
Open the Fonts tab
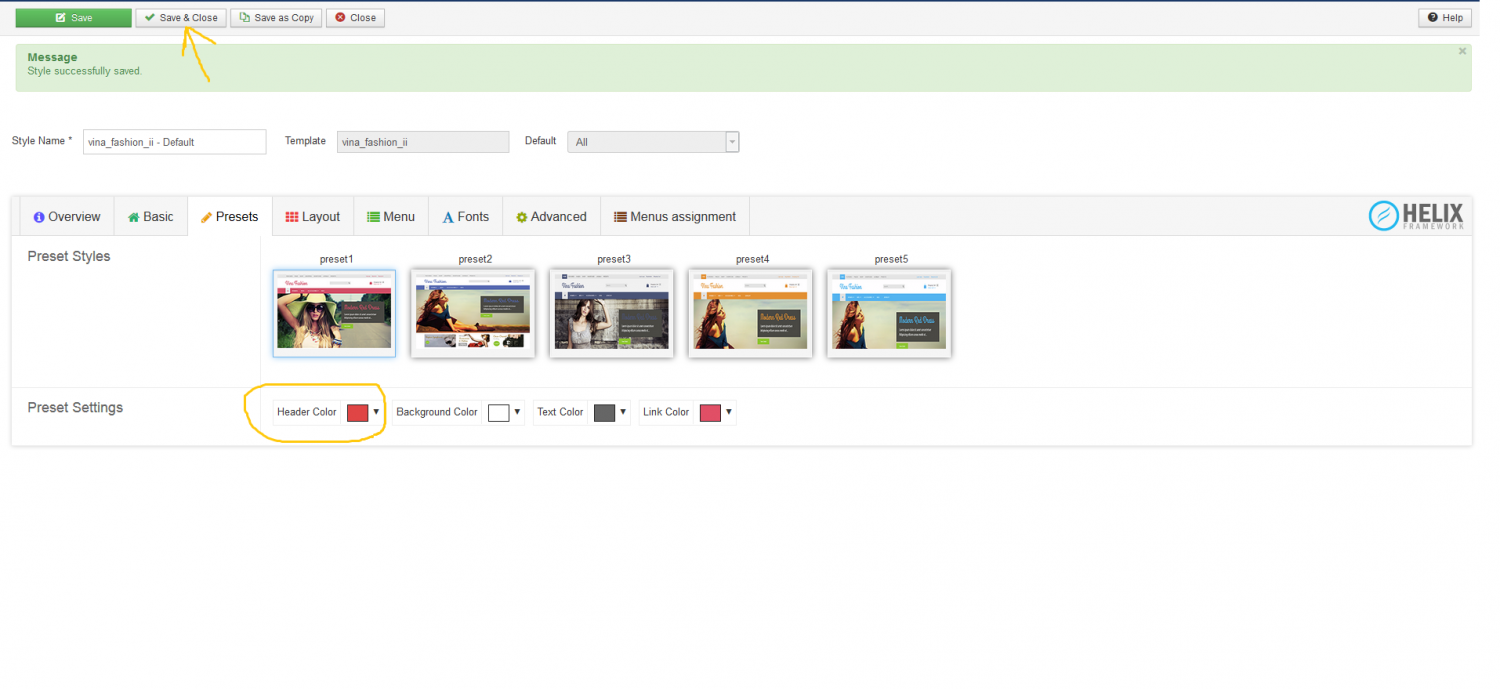click(x=465, y=217)
